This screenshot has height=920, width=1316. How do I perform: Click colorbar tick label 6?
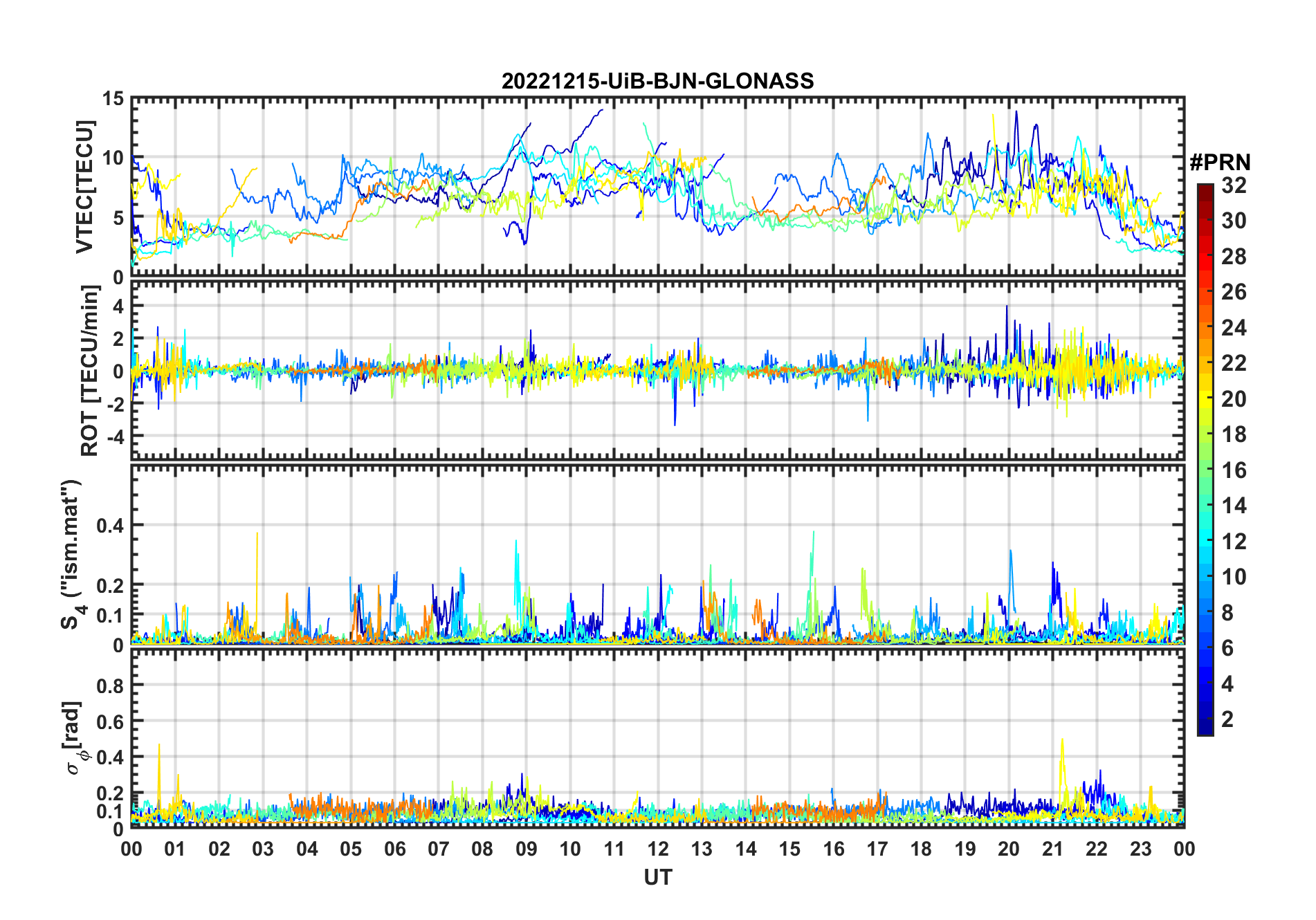(x=1227, y=648)
